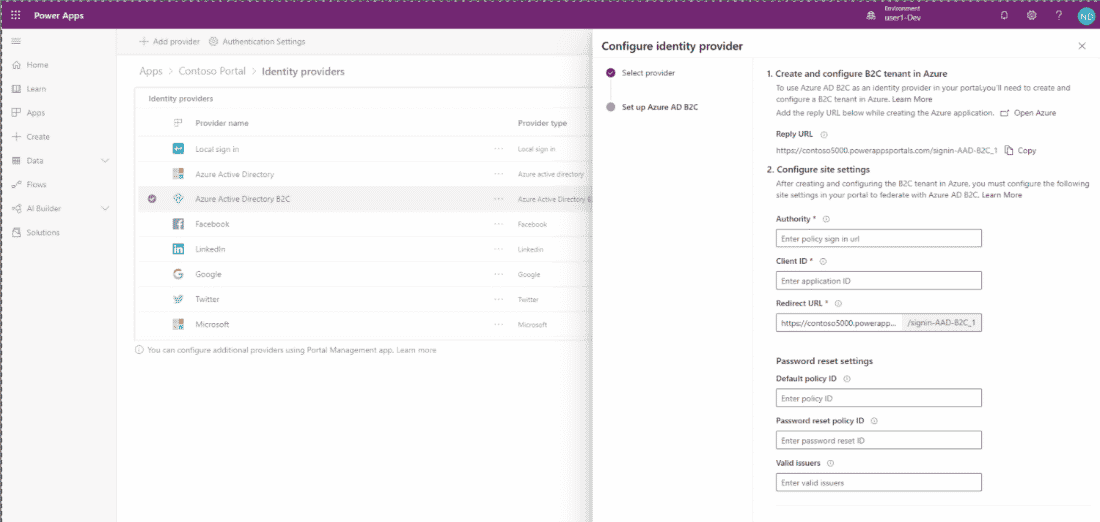The height and width of the screenshot is (522, 1100).
Task: Focus the Default policy ID field
Action: 878,398
